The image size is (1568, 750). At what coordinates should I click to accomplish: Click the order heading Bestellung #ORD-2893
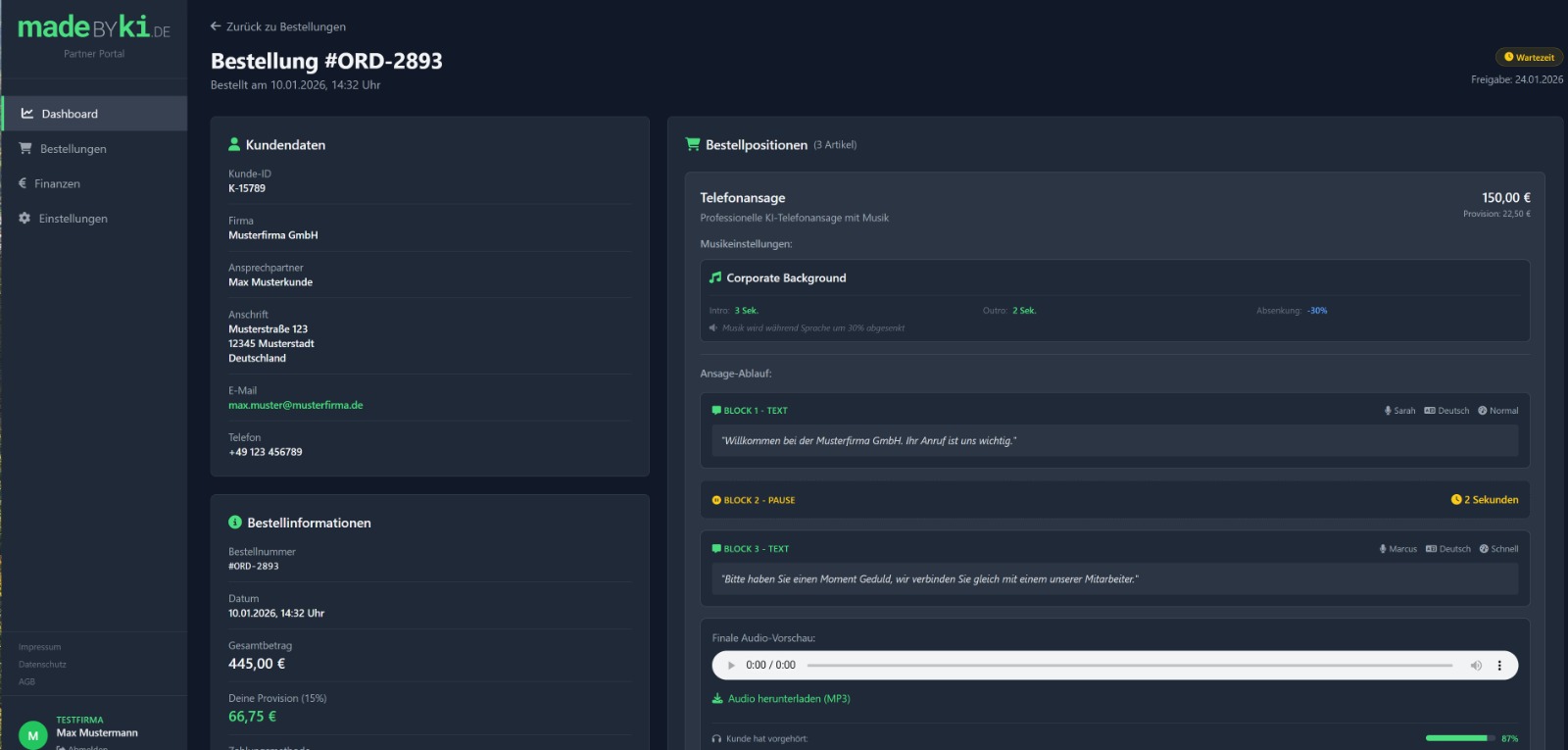point(326,61)
